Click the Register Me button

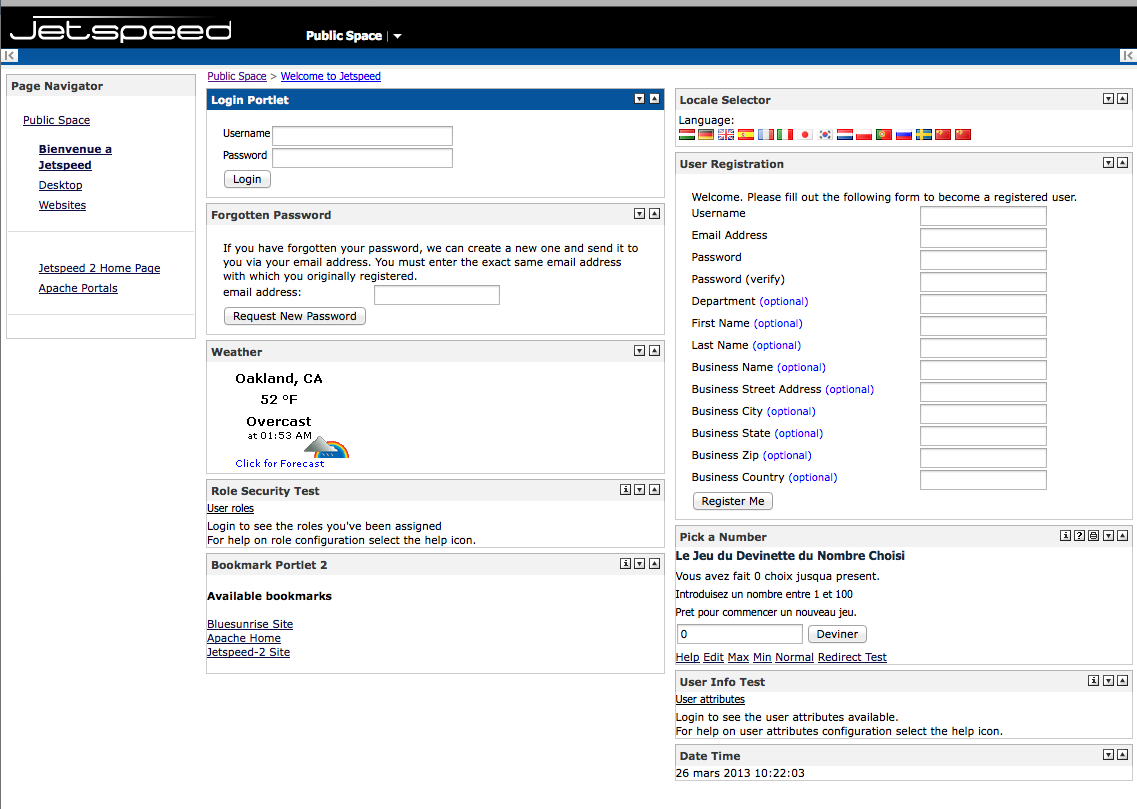point(732,501)
